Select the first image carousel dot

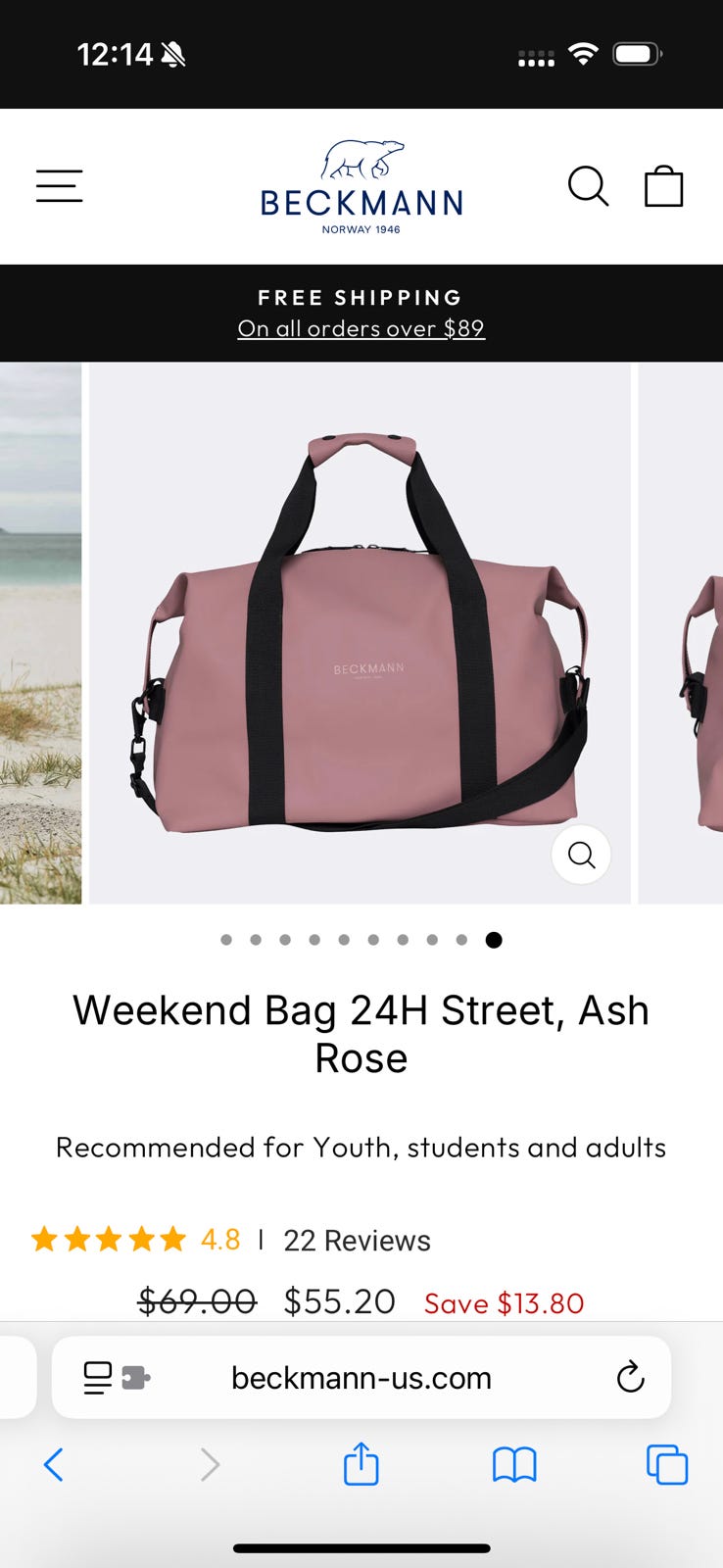(x=226, y=940)
